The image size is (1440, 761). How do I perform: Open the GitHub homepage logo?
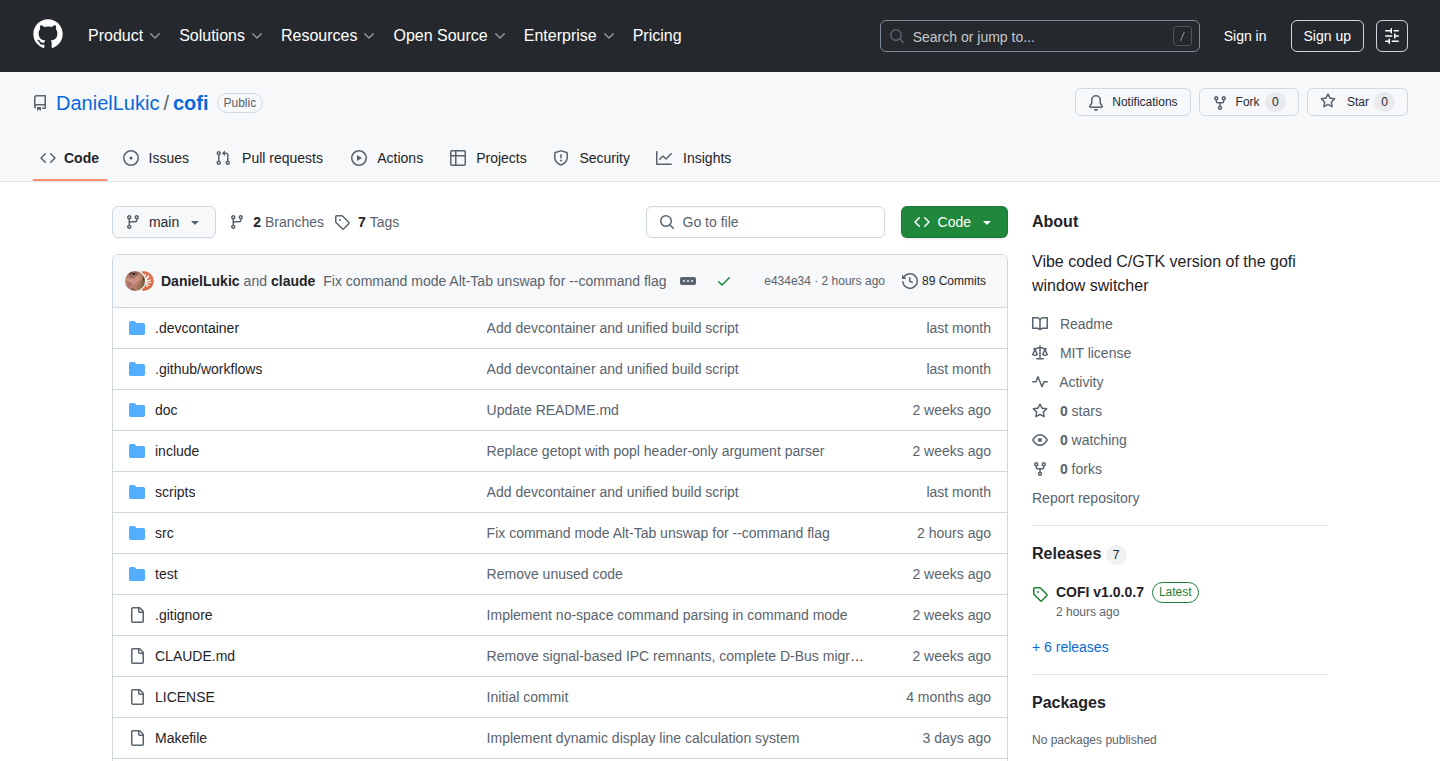coord(48,35)
